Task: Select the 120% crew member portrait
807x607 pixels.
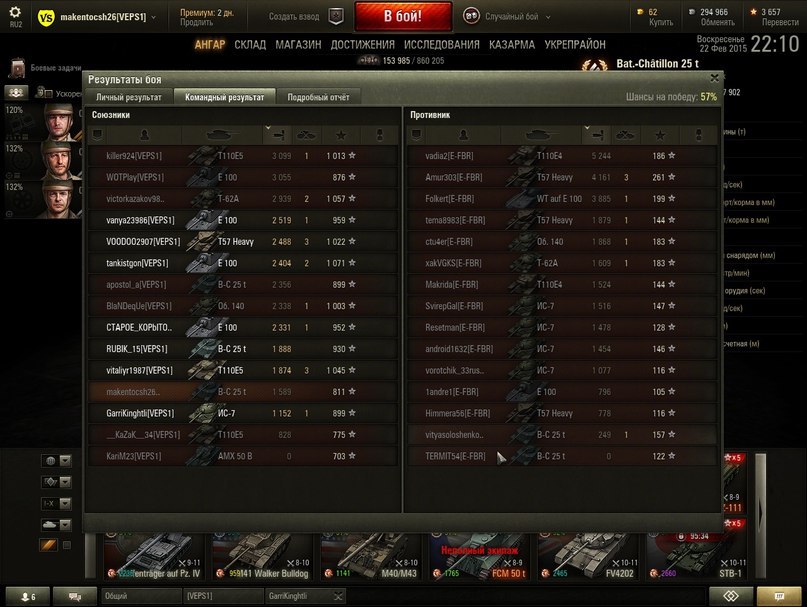Action: 61,122
